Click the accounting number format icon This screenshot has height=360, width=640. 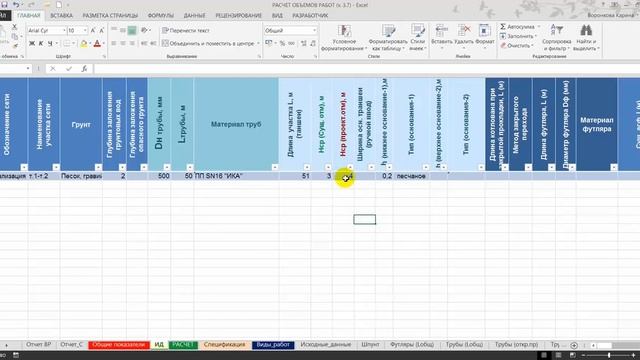tap(269, 43)
